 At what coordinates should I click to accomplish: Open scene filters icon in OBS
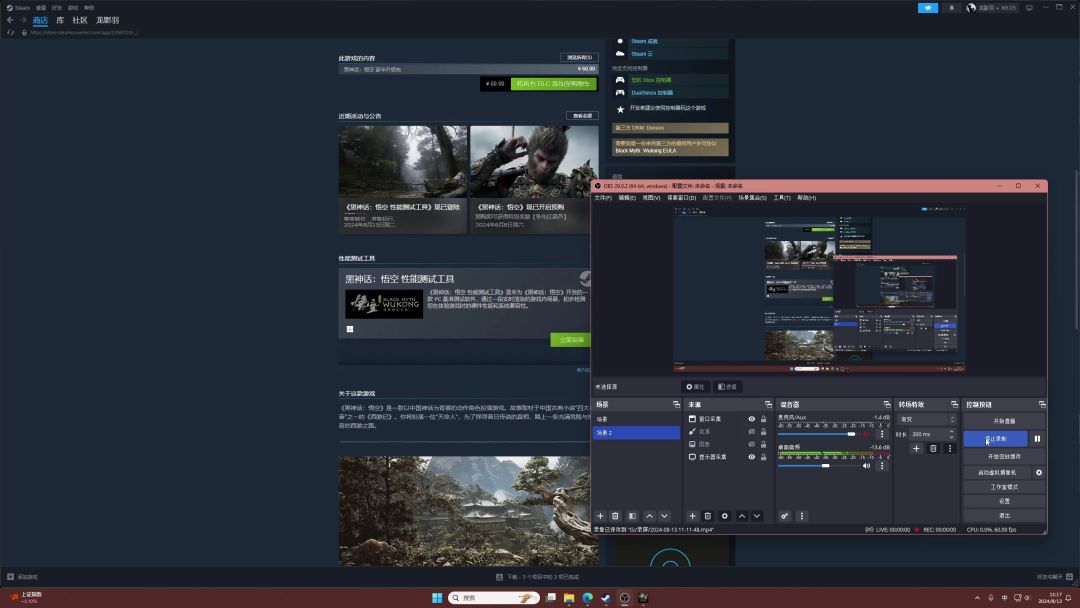[x=632, y=516]
